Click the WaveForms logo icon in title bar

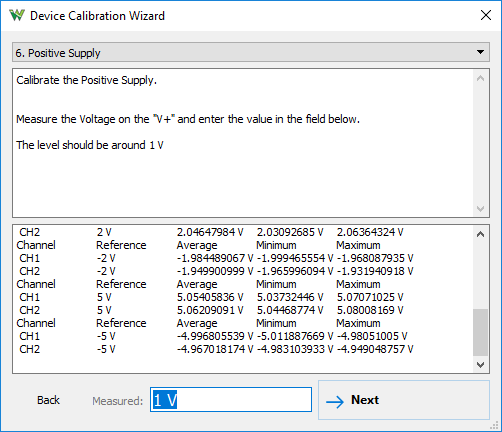tap(17, 15)
